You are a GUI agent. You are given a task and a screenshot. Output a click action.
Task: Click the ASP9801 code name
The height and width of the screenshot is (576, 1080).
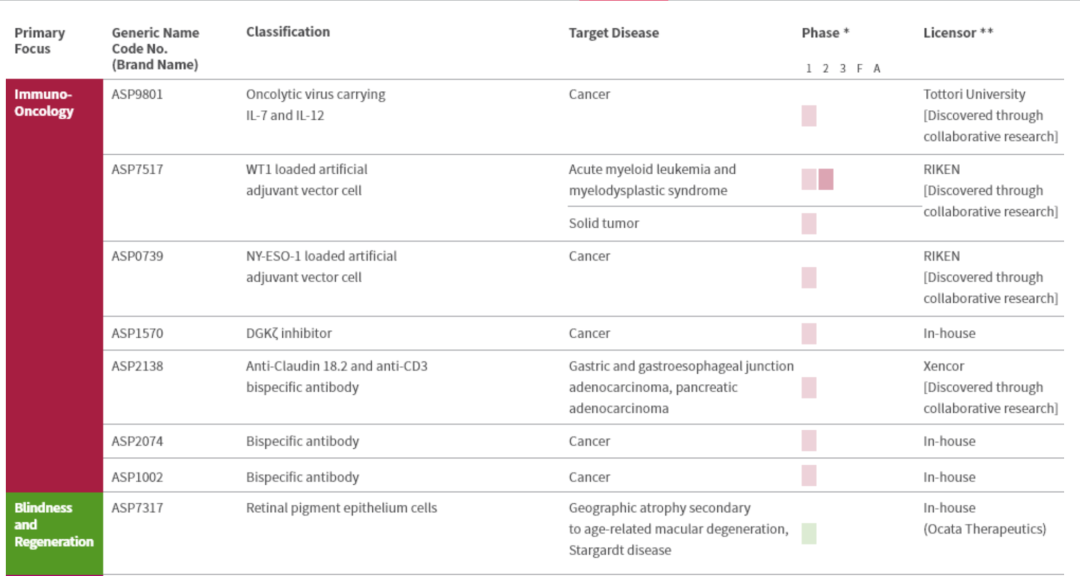(137, 95)
